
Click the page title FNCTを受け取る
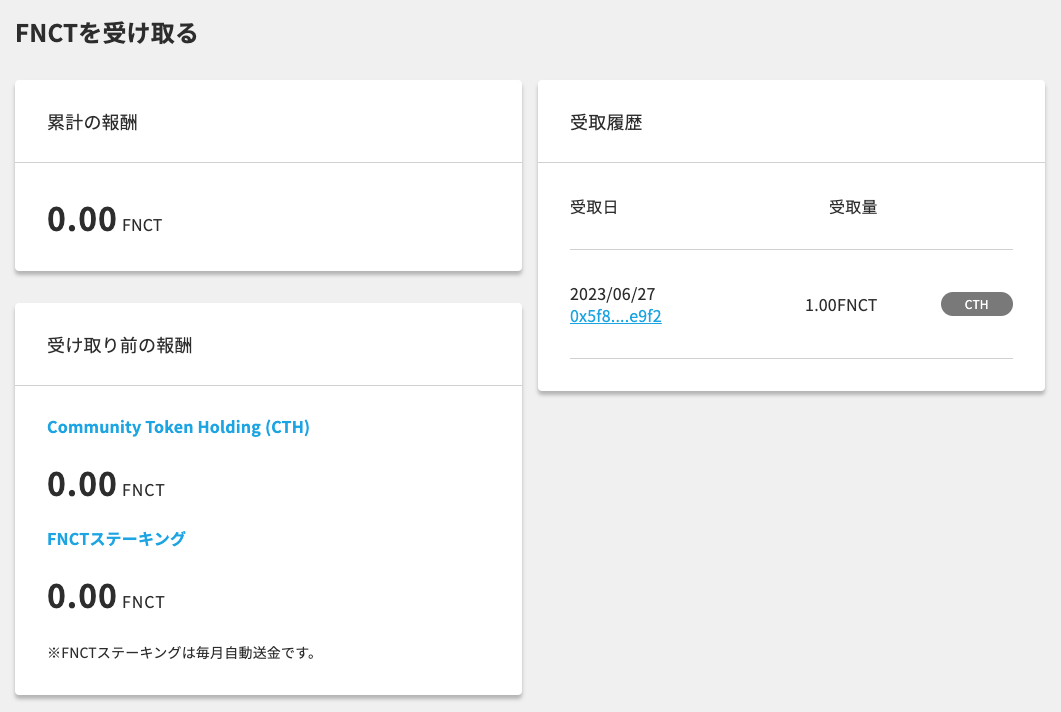[x=105, y=32]
